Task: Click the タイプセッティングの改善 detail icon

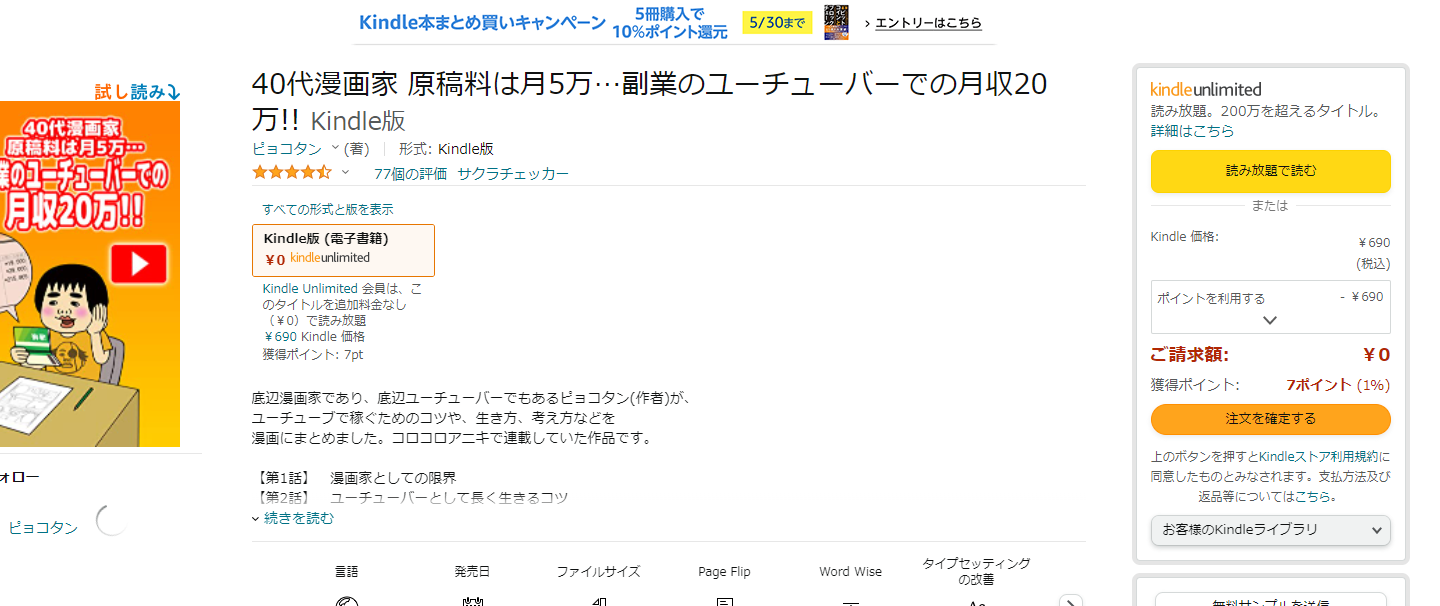Action: pos(976,602)
